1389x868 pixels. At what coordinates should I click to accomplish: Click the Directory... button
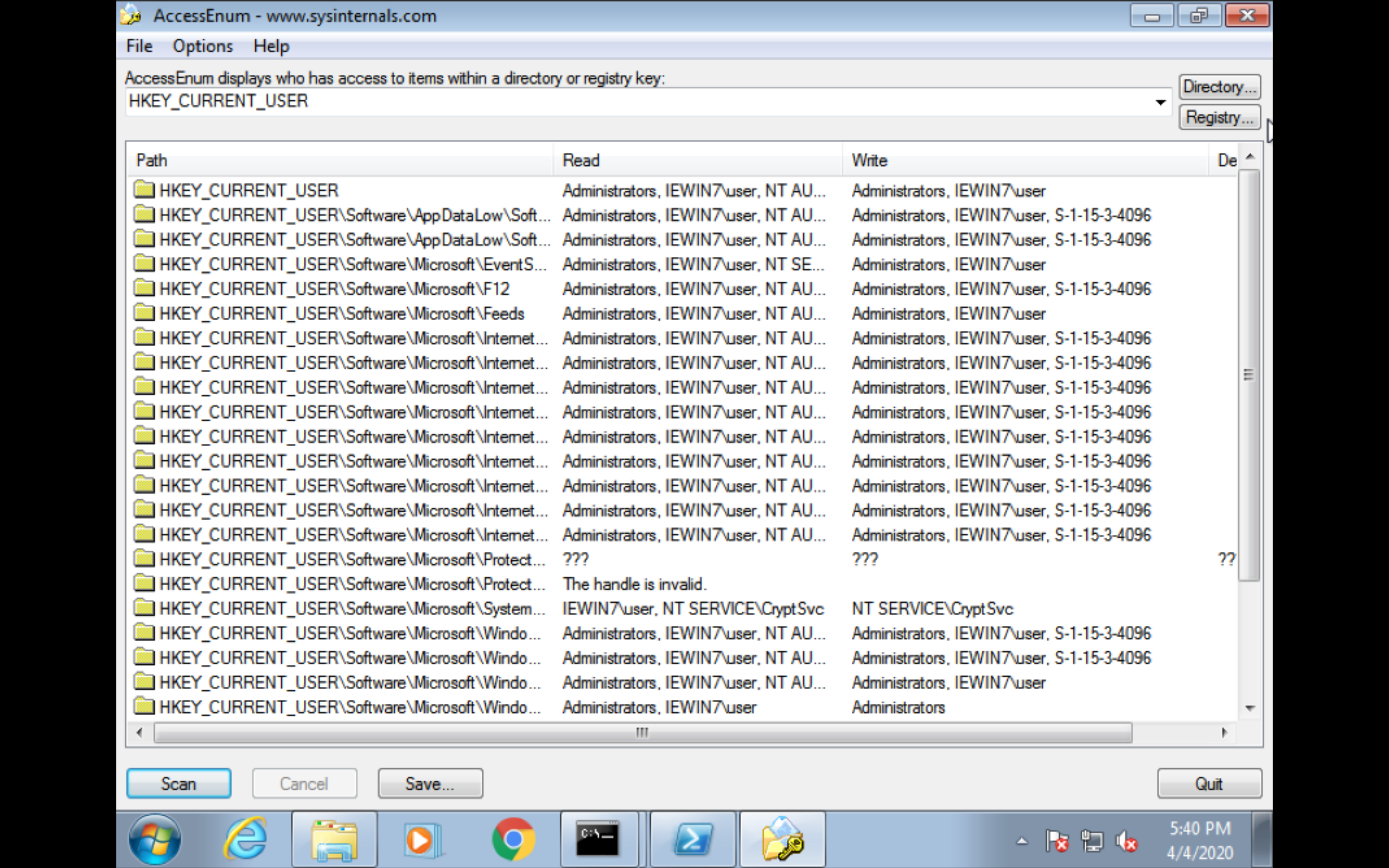(x=1220, y=87)
